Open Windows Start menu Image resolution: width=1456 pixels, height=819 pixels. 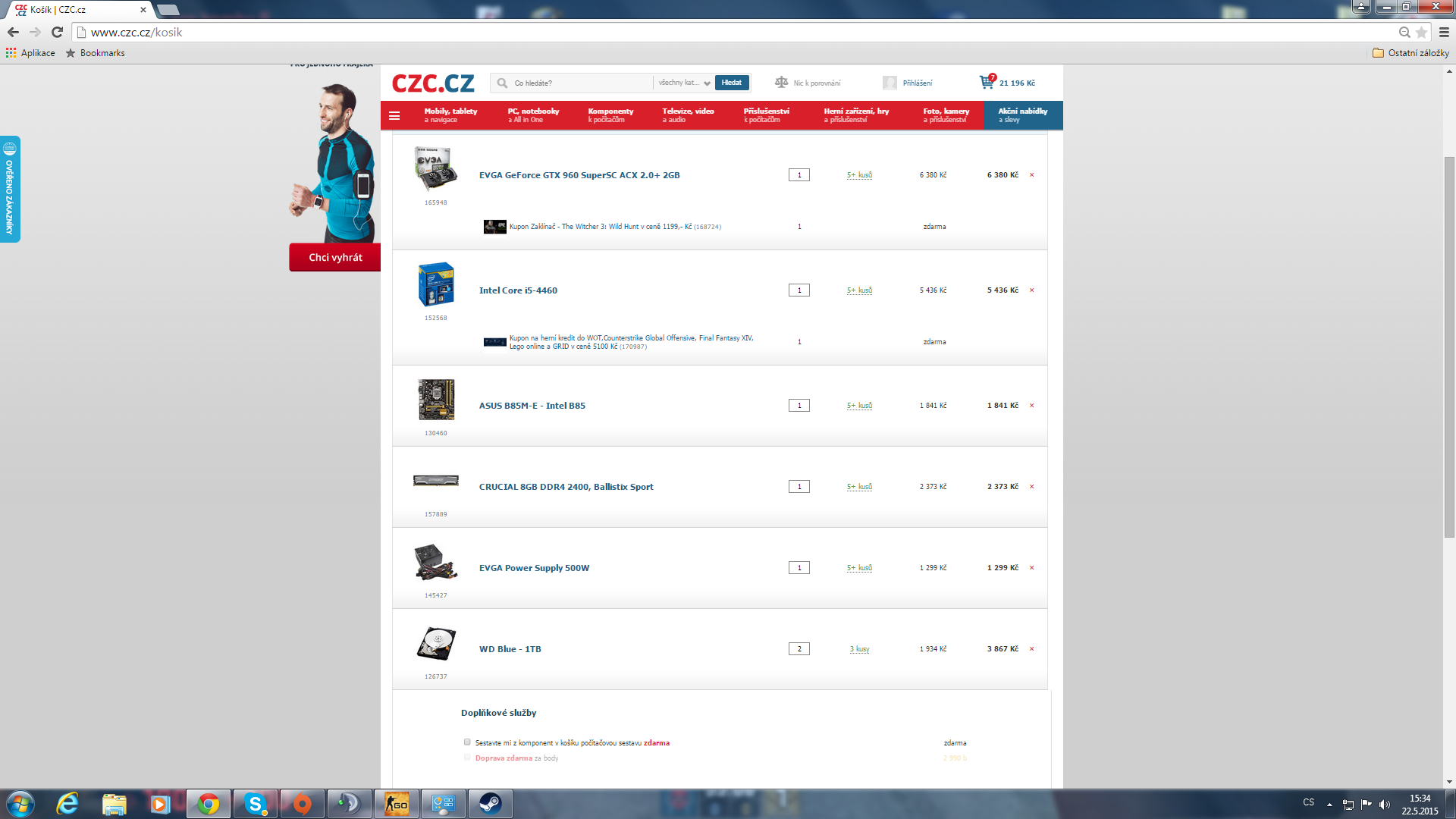pos(20,804)
